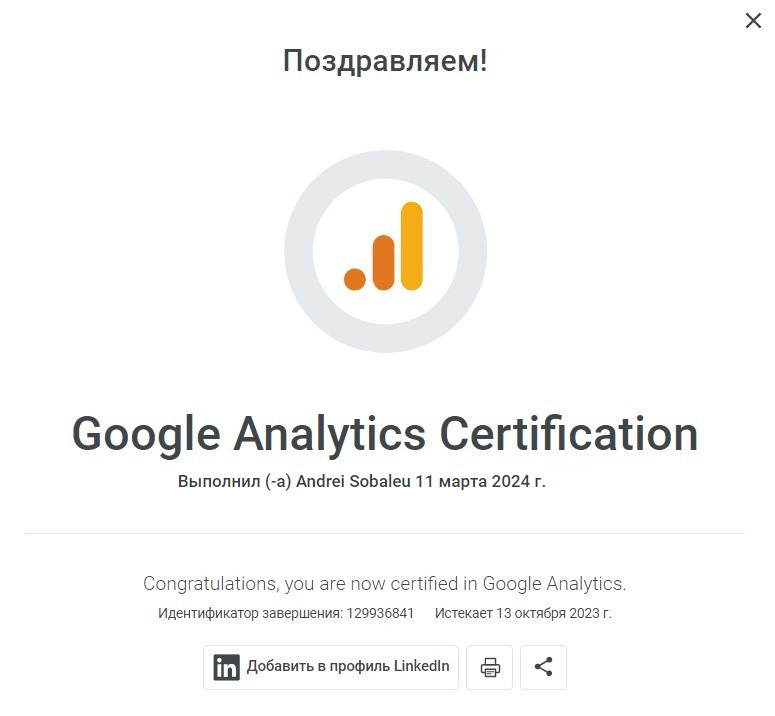Viewport: 775px width, 716px height.
Task: Click the 'Выполнил (-а)' label
Action: coord(235,481)
